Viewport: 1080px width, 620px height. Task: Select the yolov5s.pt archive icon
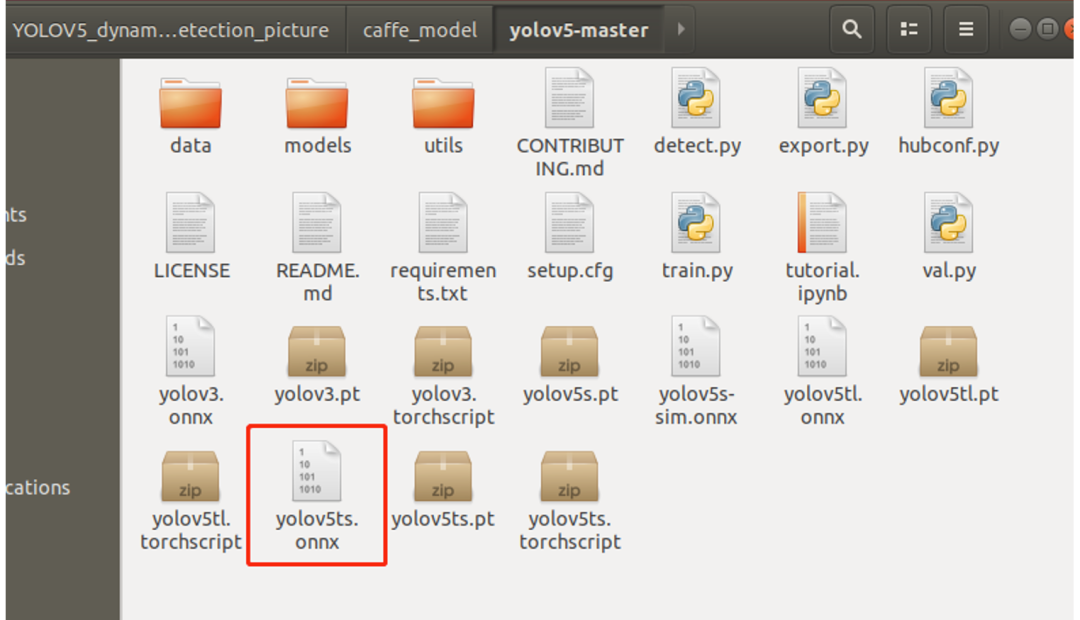[569, 351]
